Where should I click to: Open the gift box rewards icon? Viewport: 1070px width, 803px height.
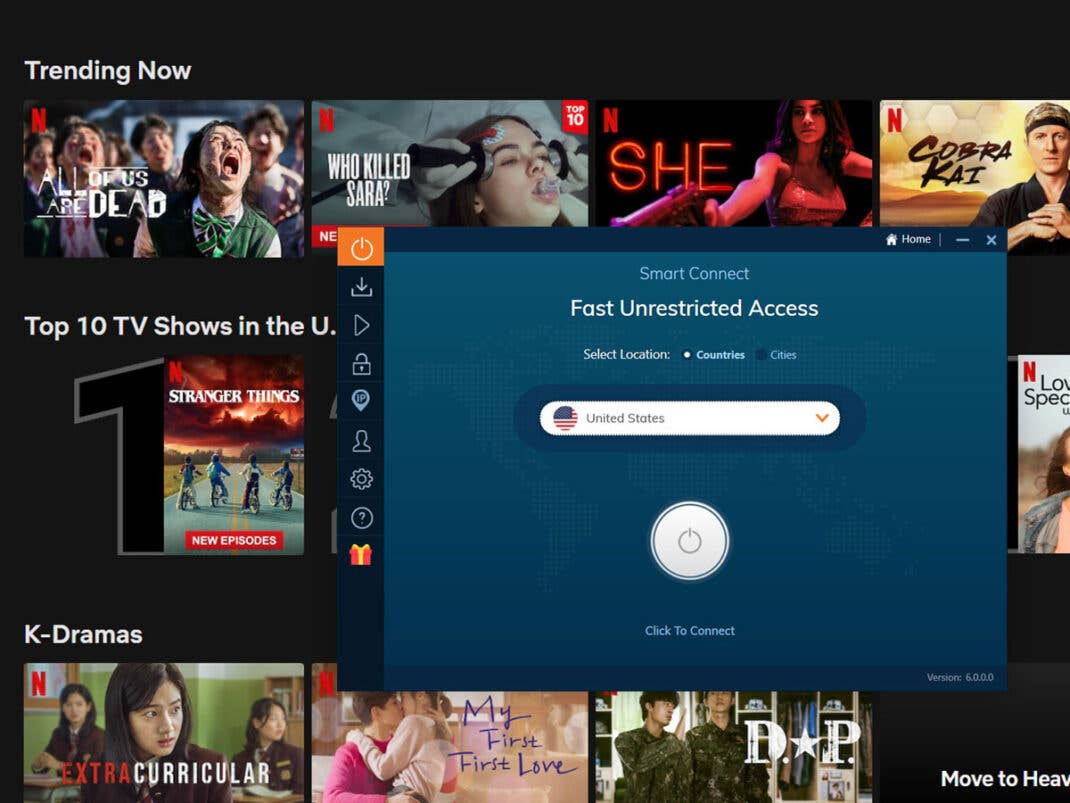pyautogui.click(x=361, y=555)
